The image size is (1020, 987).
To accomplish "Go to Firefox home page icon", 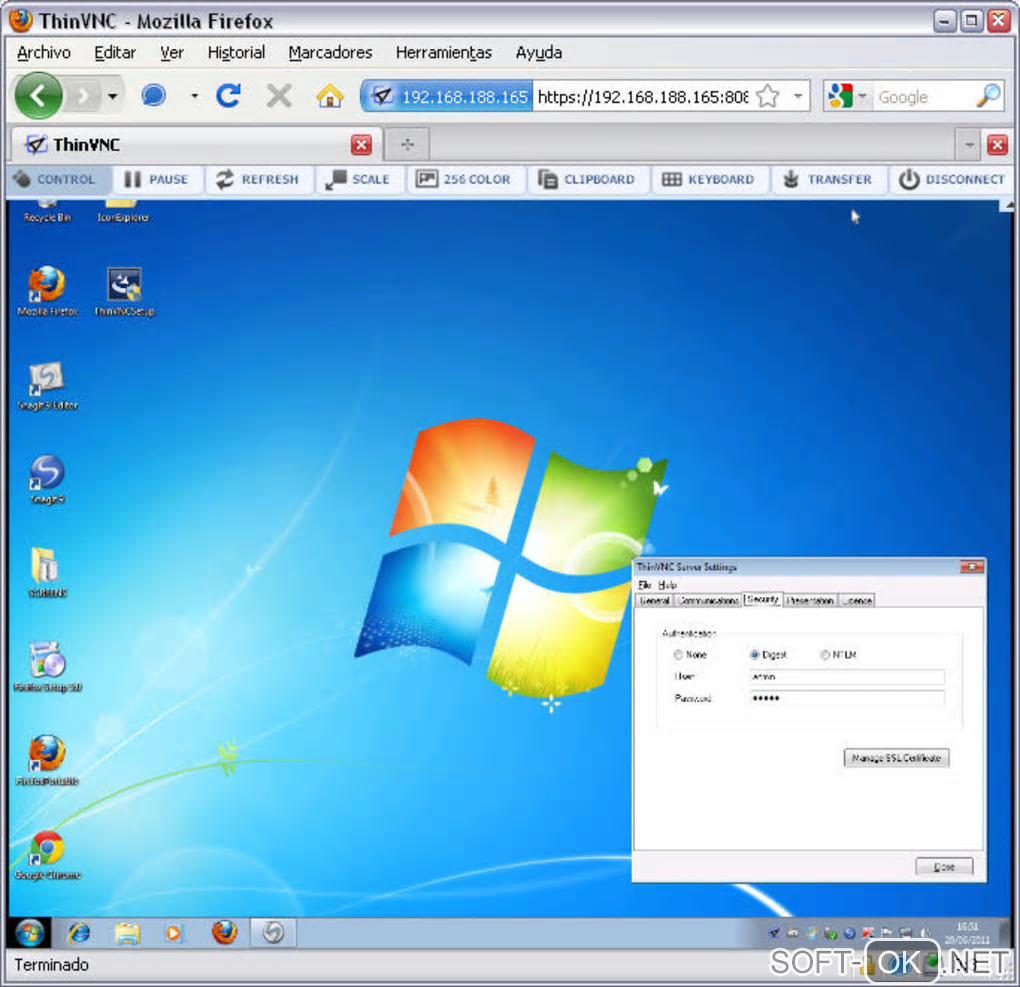I will 330,96.
